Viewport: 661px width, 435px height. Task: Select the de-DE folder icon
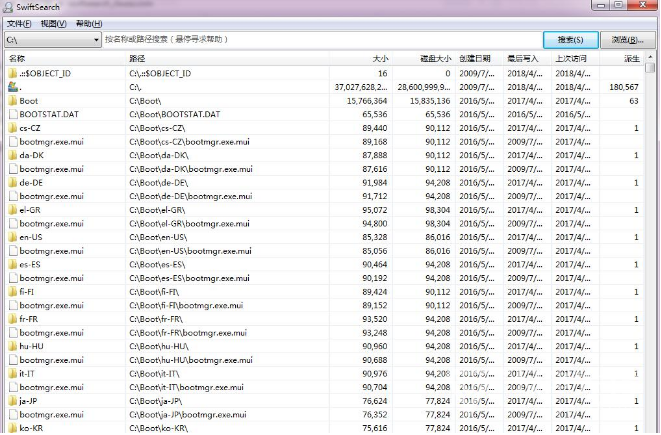coord(13,183)
